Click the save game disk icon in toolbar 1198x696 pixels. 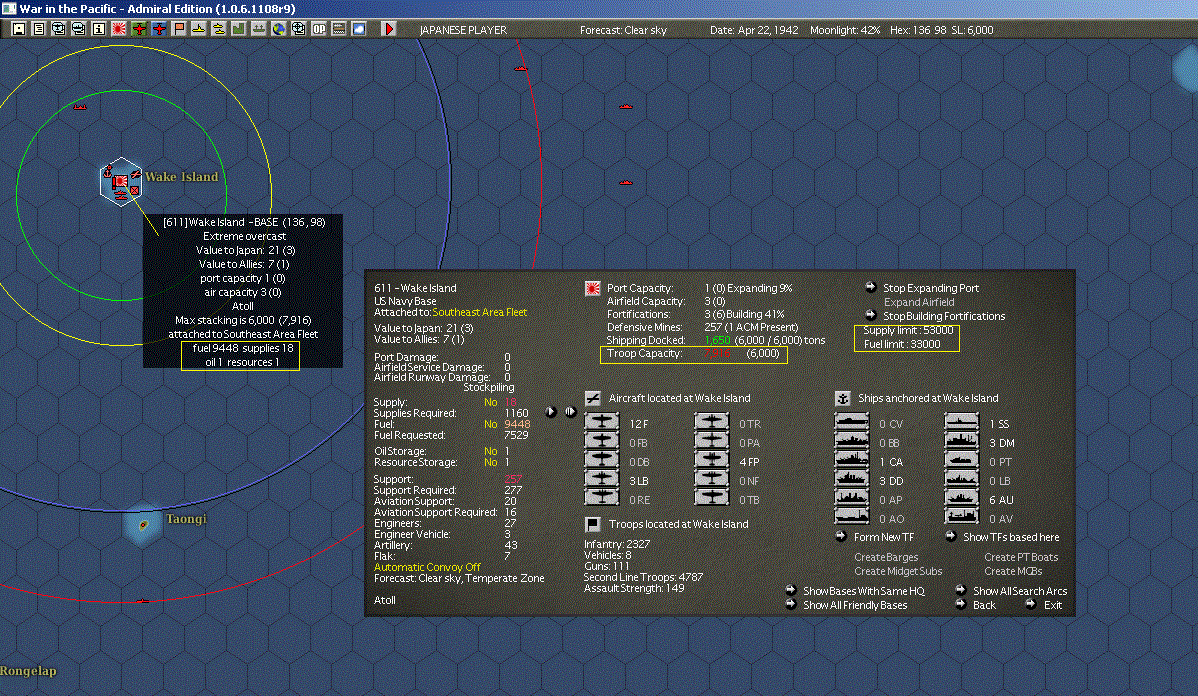19,29
